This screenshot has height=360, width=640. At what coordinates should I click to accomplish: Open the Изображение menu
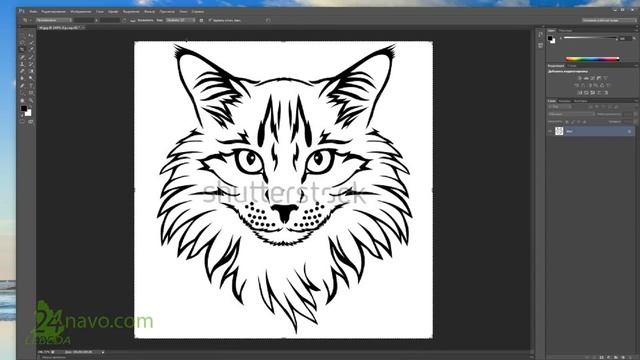(81, 11)
